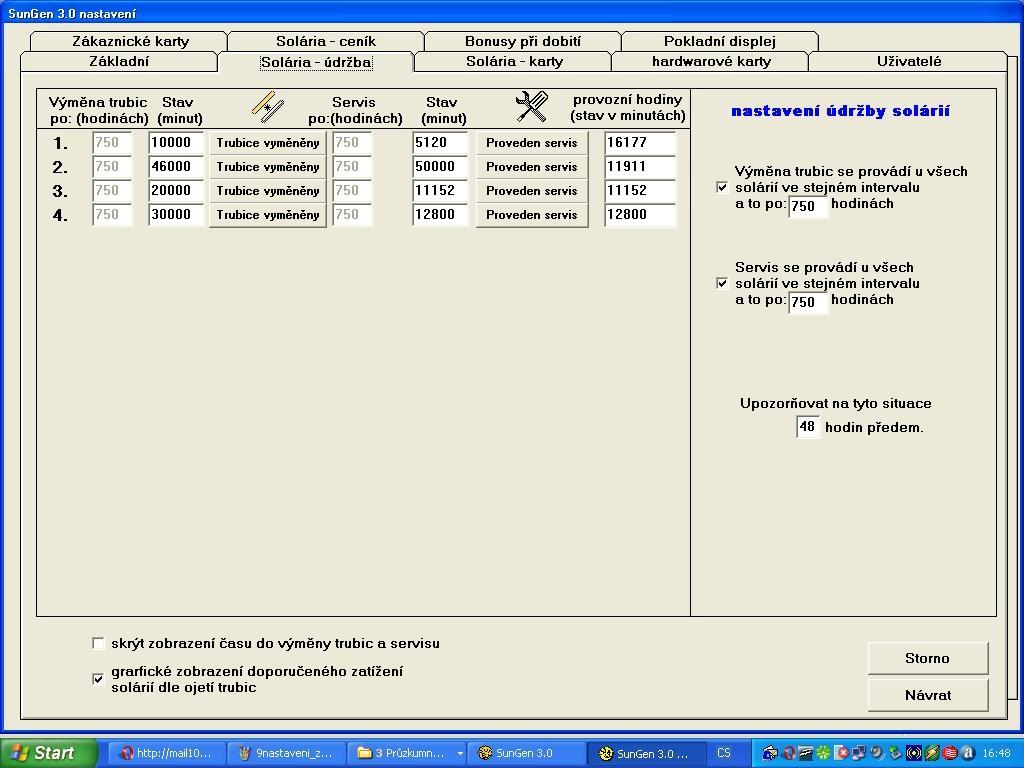Open the Windows Start menu
The width and height of the screenshot is (1024, 768).
point(48,753)
